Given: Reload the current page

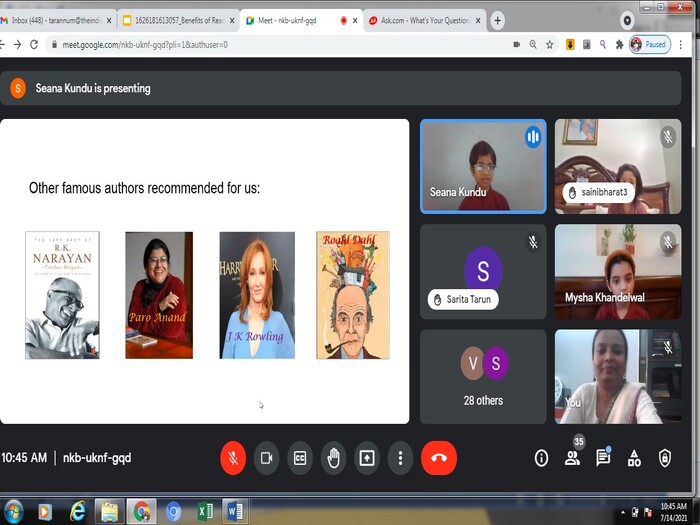Looking at the screenshot, I should coord(34,45).
